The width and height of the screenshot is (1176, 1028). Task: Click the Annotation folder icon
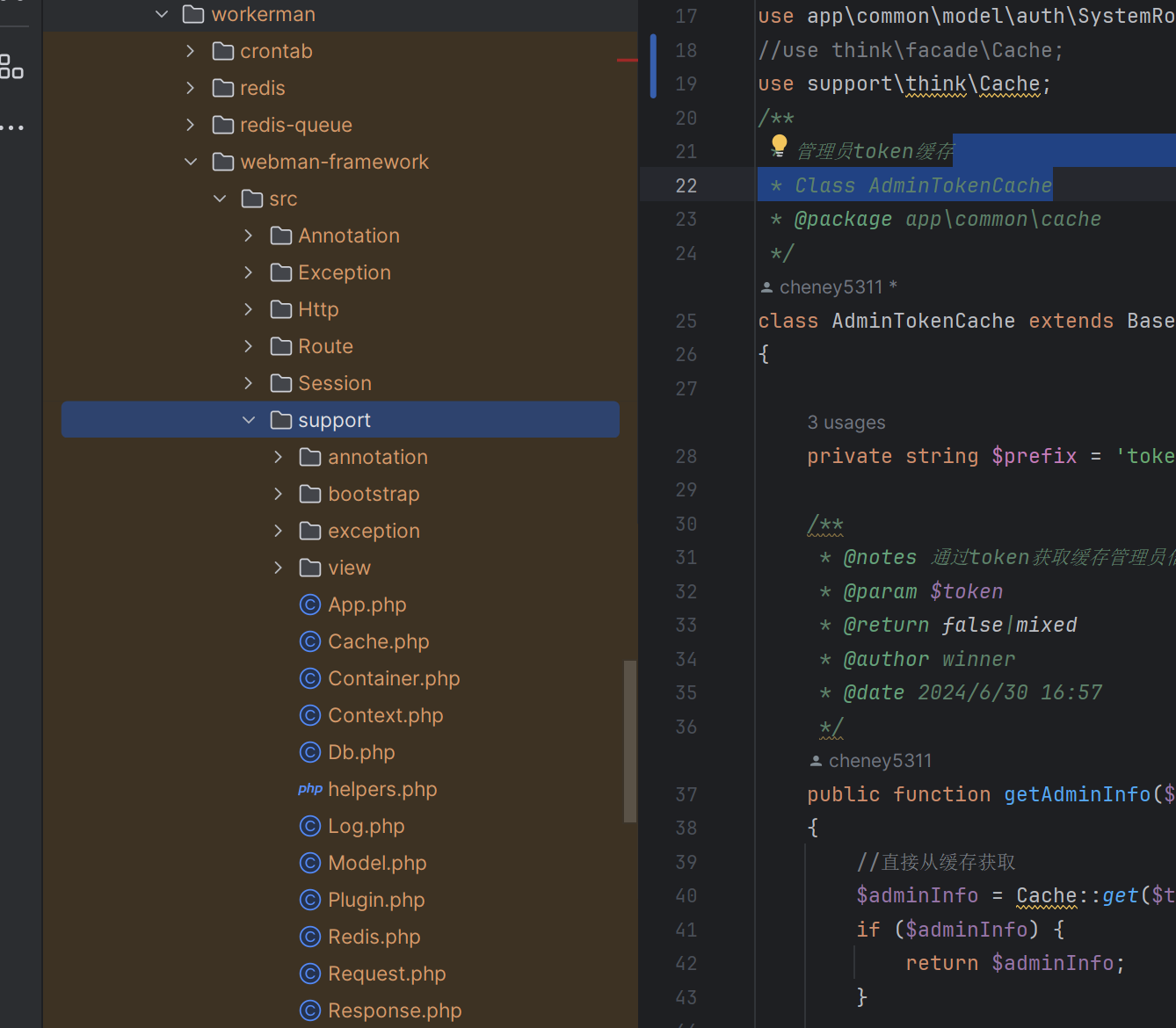click(281, 235)
